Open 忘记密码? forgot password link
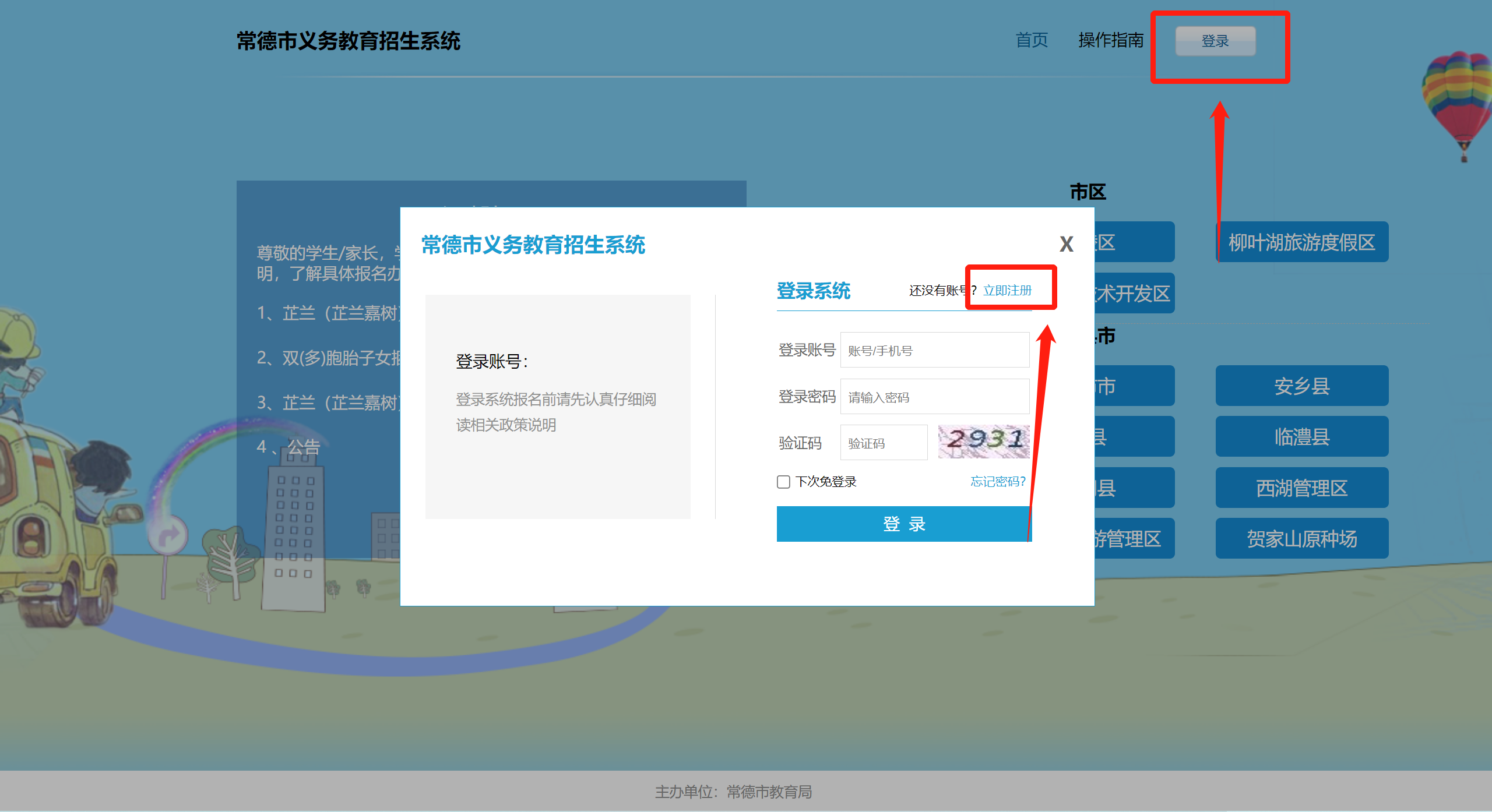1492x812 pixels. [x=997, y=481]
